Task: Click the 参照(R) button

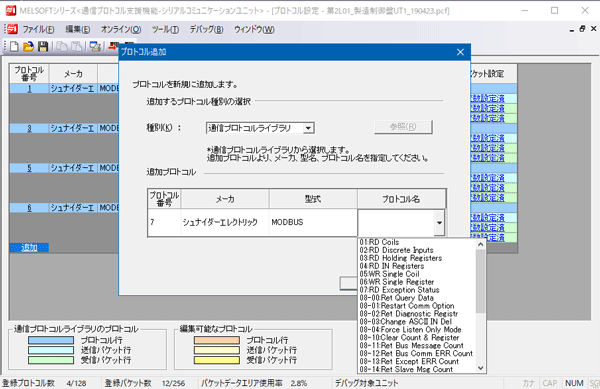Action: [403, 127]
